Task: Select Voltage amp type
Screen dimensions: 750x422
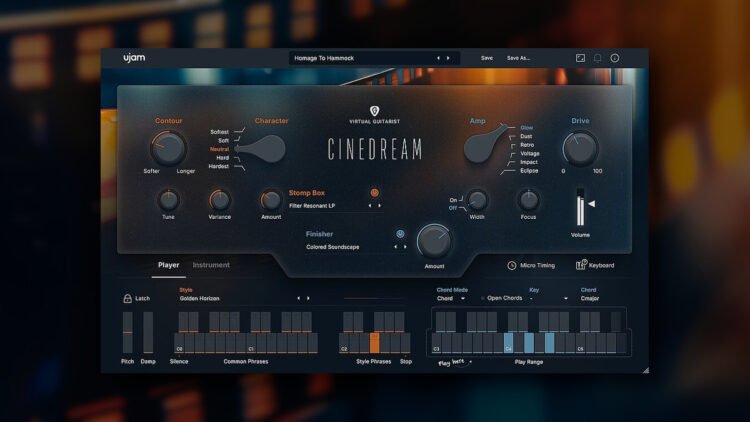Action: (x=530, y=154)
